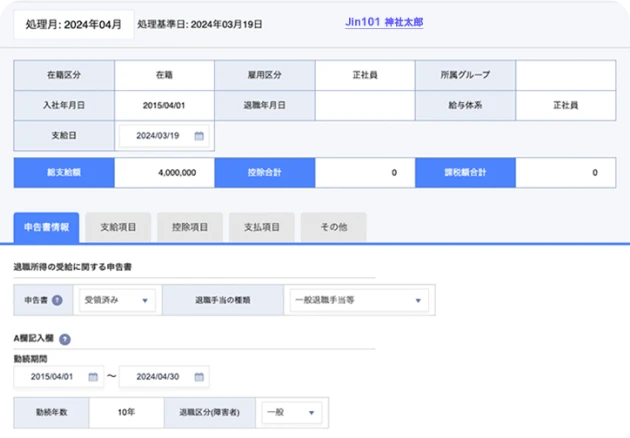
Task: Open the Jin101 神社太郎 employee link
Action: [x=383, y=22]
